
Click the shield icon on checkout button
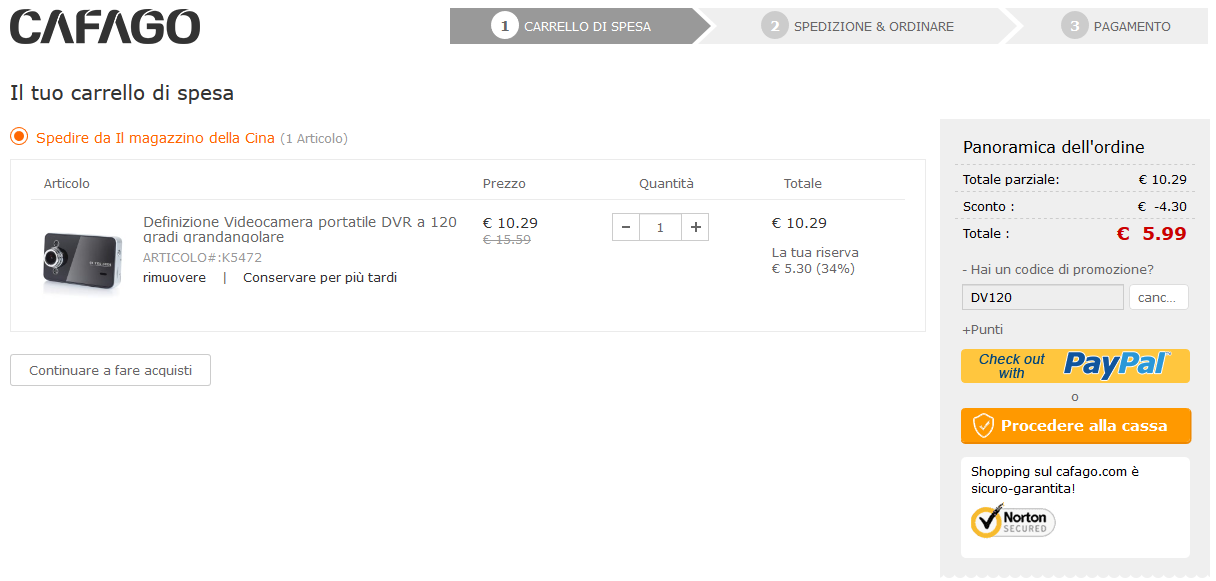984,426
